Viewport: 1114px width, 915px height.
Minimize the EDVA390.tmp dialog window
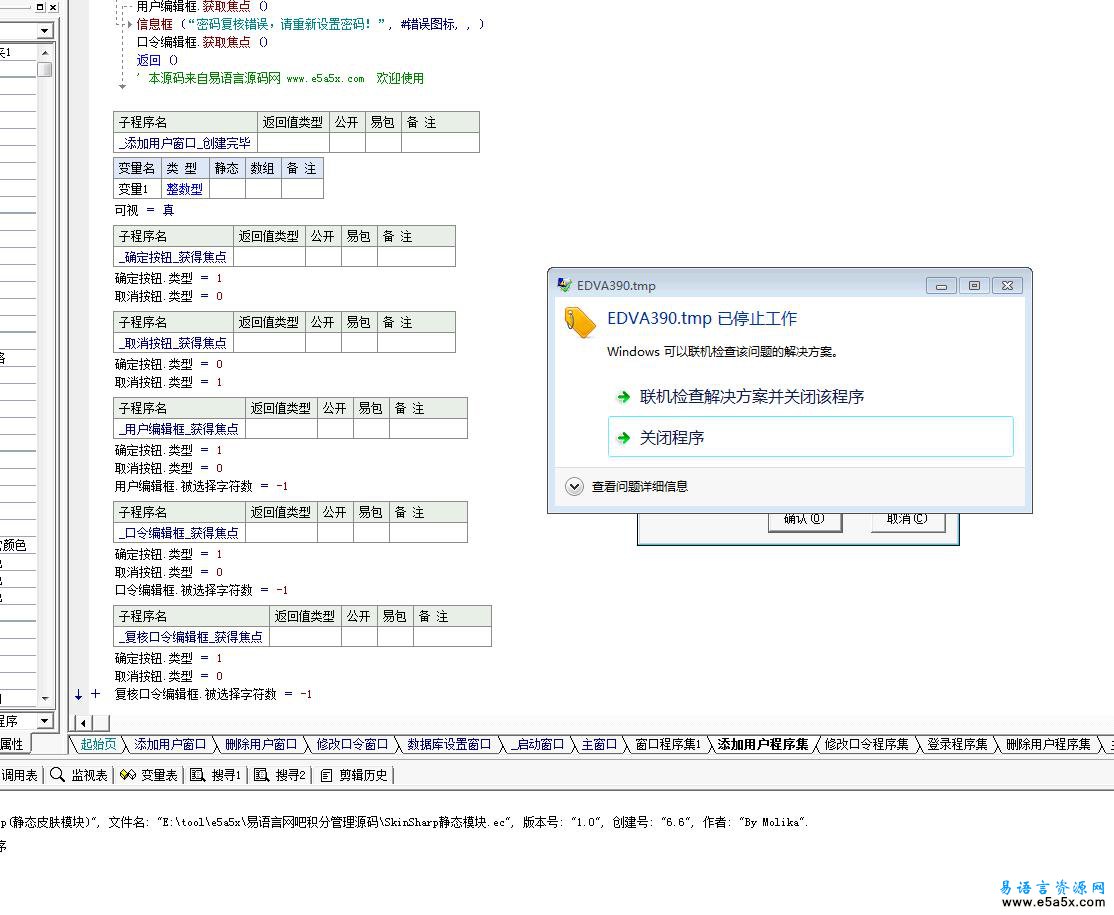tap(941, 286)
